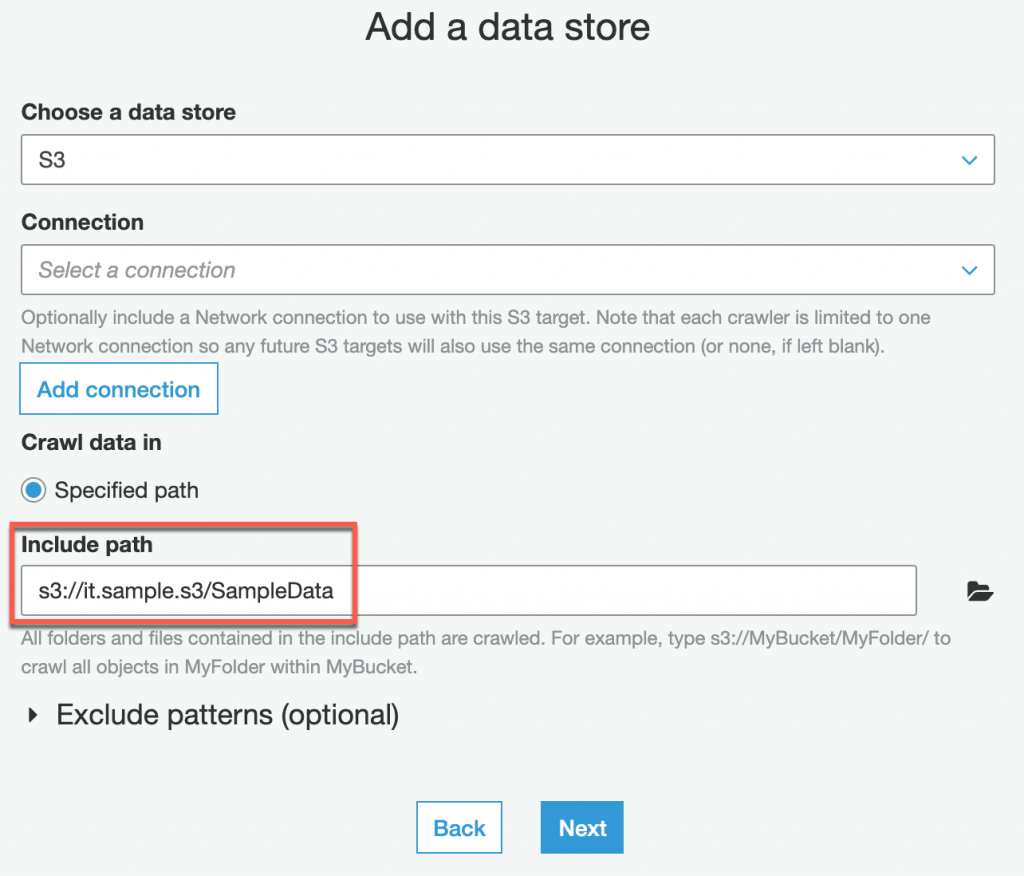Open the 'Select a connection' dropdown
Screen dimensions: 1024x876
point(507,270)
